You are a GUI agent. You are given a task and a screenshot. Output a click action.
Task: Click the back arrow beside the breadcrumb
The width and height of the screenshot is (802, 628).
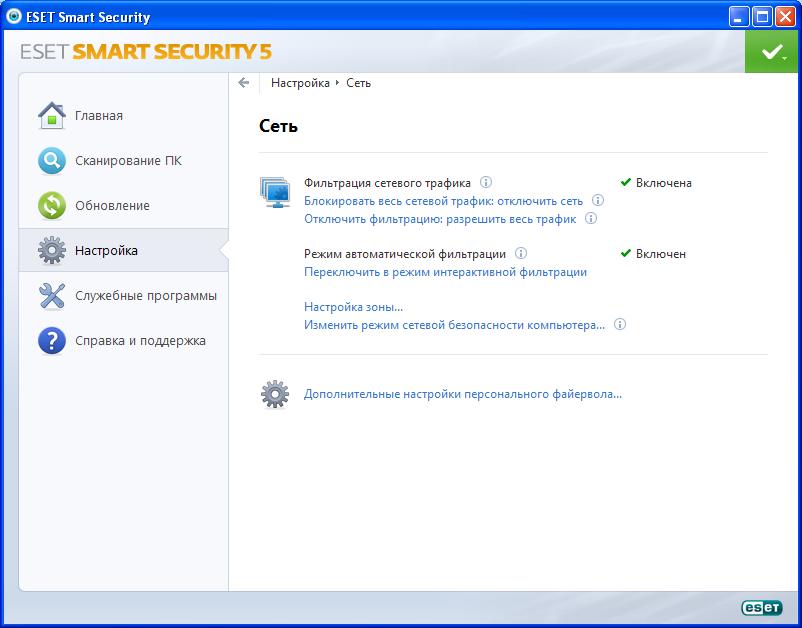(x=243, y=82)
